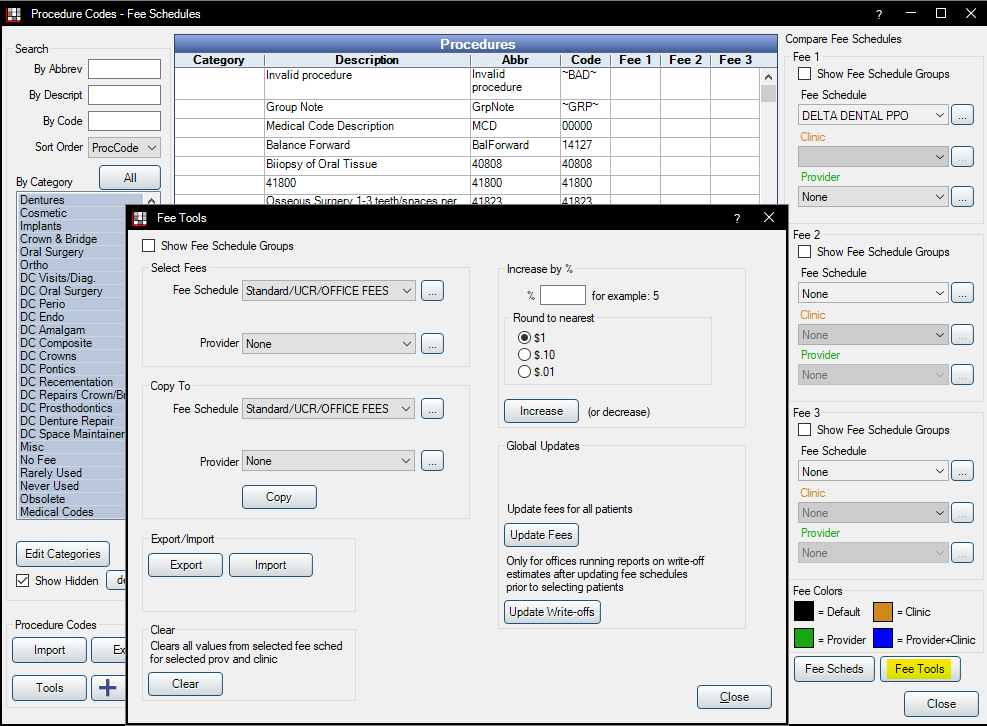Enable Show Fee Schedule Groups under Fee 2

point(804,252)
